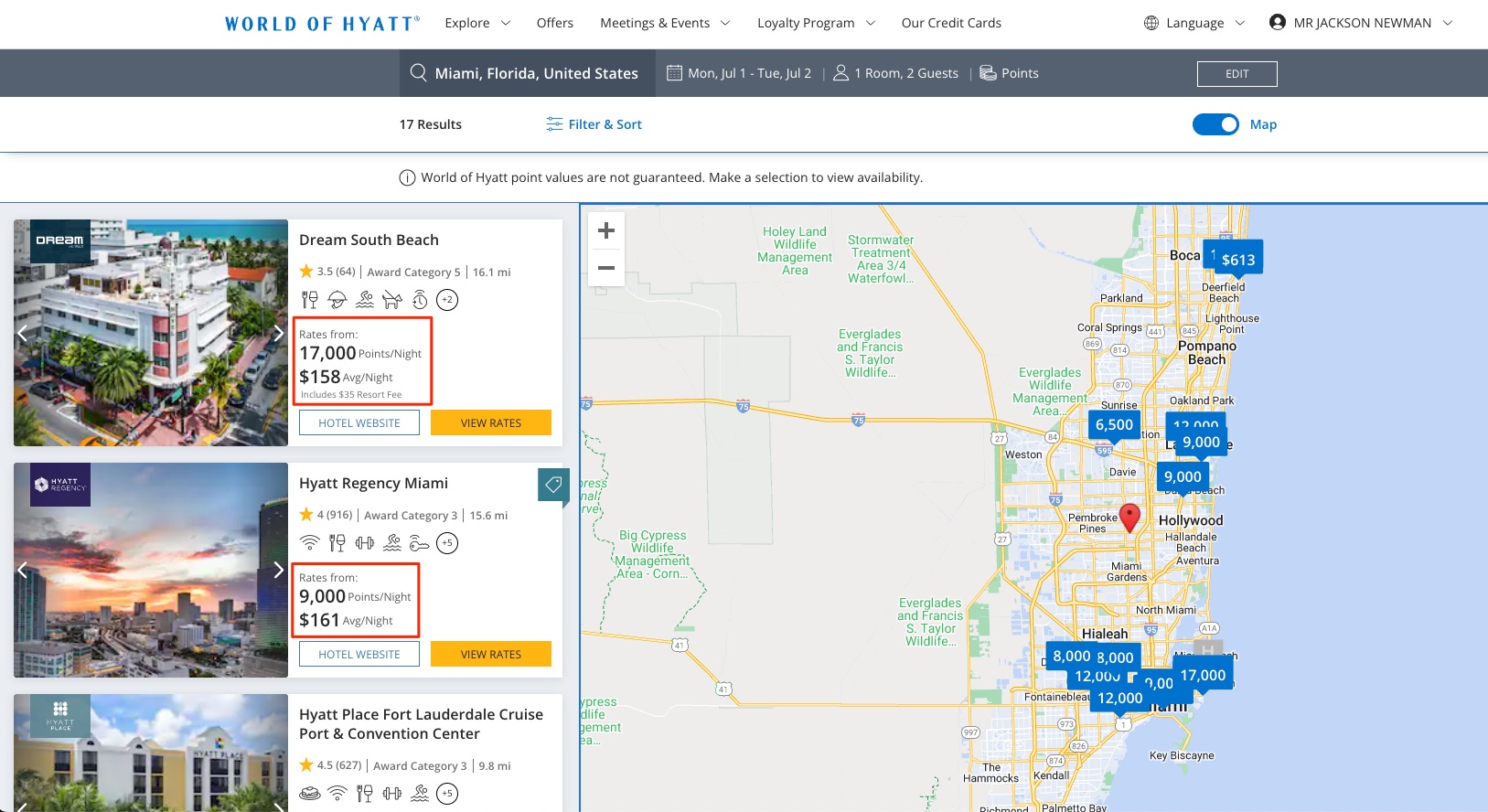Expand Meetings & Events menu
The image size is (1488, 812).
(665, 23)
